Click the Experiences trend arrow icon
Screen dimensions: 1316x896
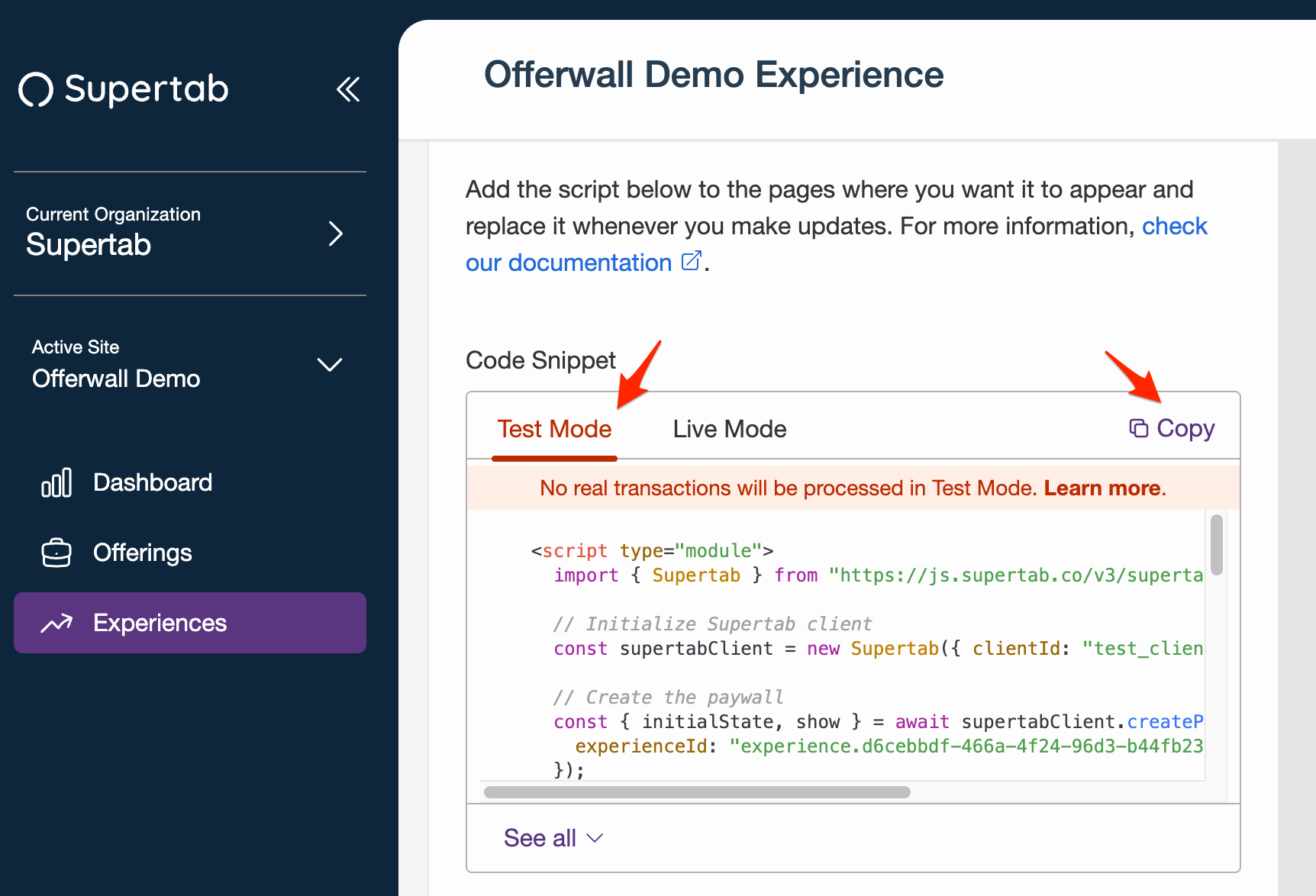click(x=56, y=624)
